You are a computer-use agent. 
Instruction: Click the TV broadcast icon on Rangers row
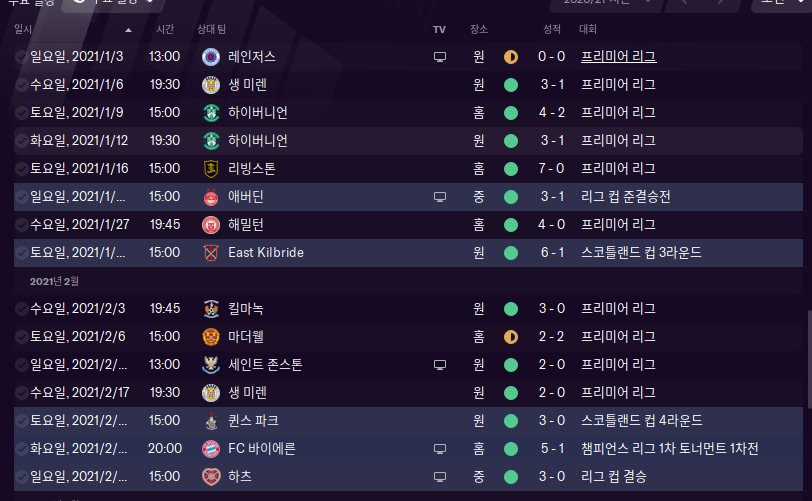pos(439,57)
